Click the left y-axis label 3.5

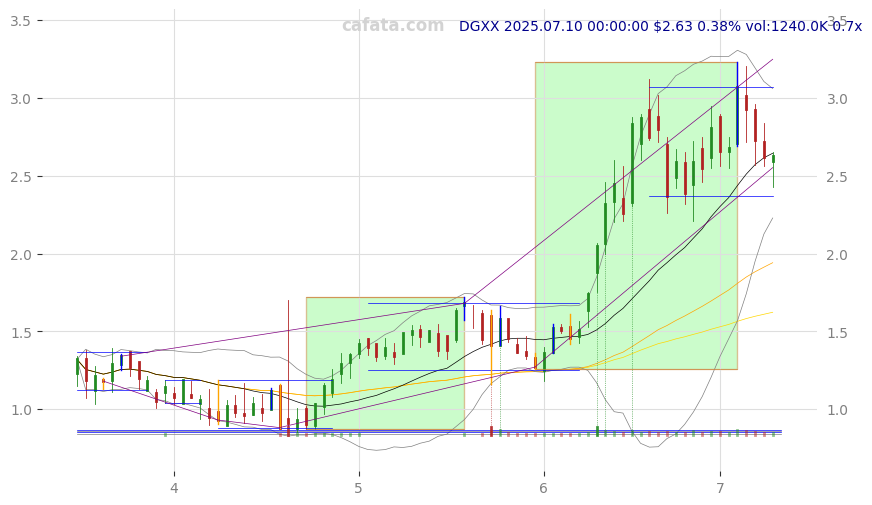19,21
